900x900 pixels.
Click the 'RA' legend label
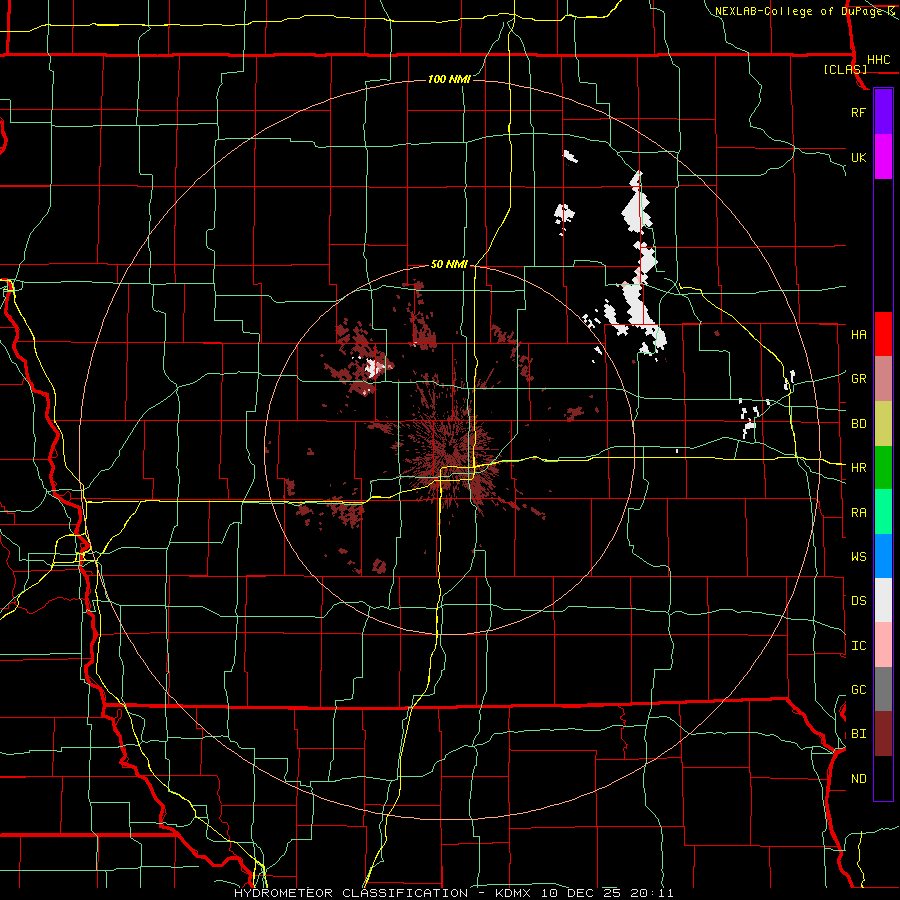coord(858,513)
